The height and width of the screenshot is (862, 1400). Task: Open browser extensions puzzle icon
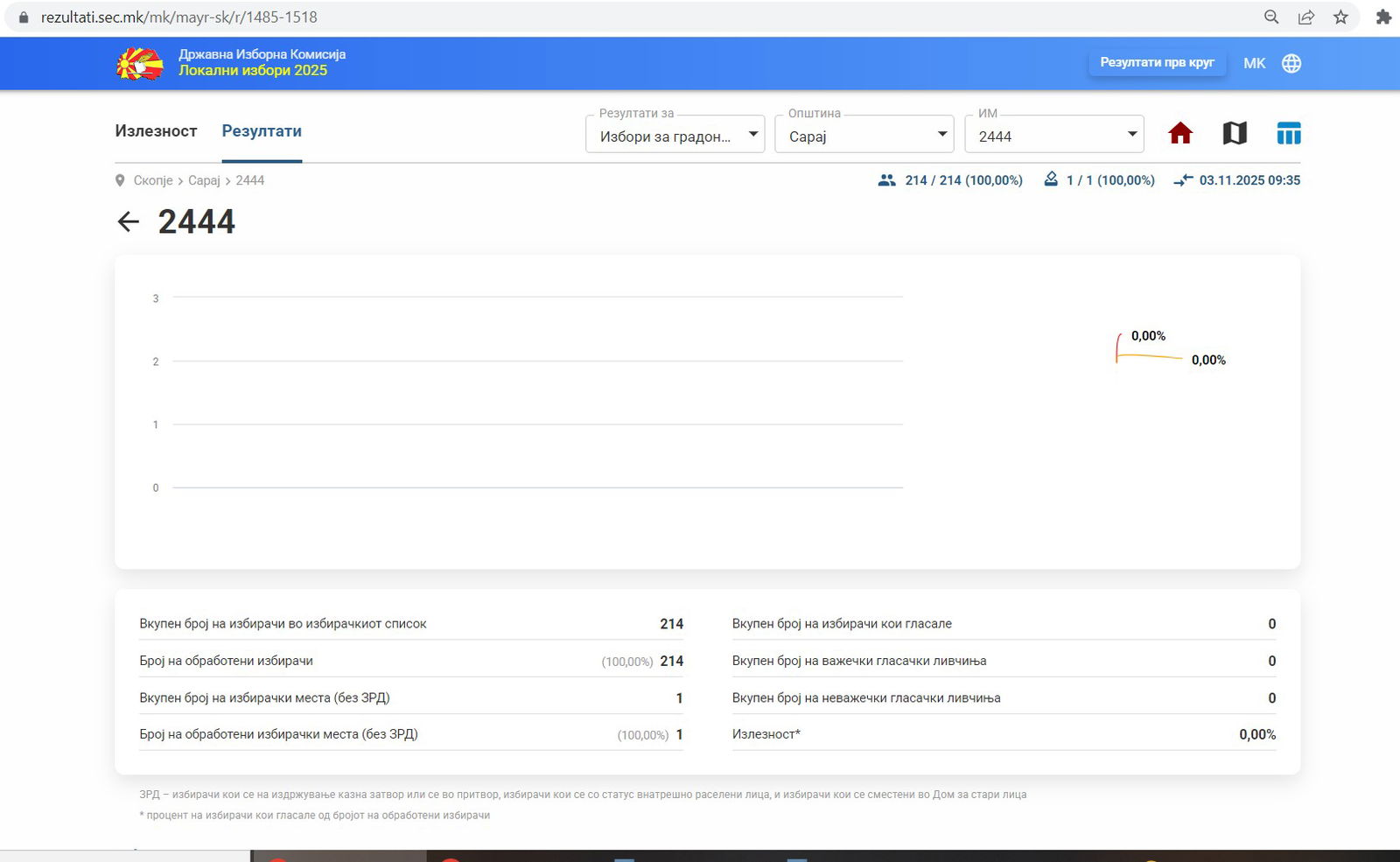tap(1383, 17)
